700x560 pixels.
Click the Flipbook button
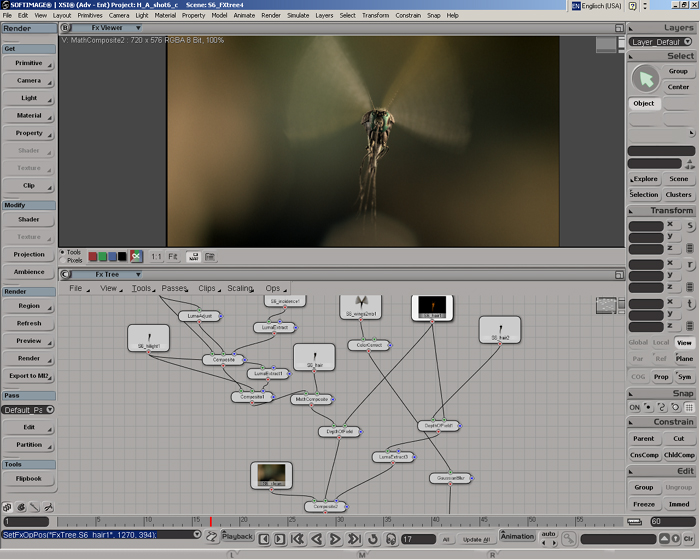pyautogui.click(x=29, y=478)
